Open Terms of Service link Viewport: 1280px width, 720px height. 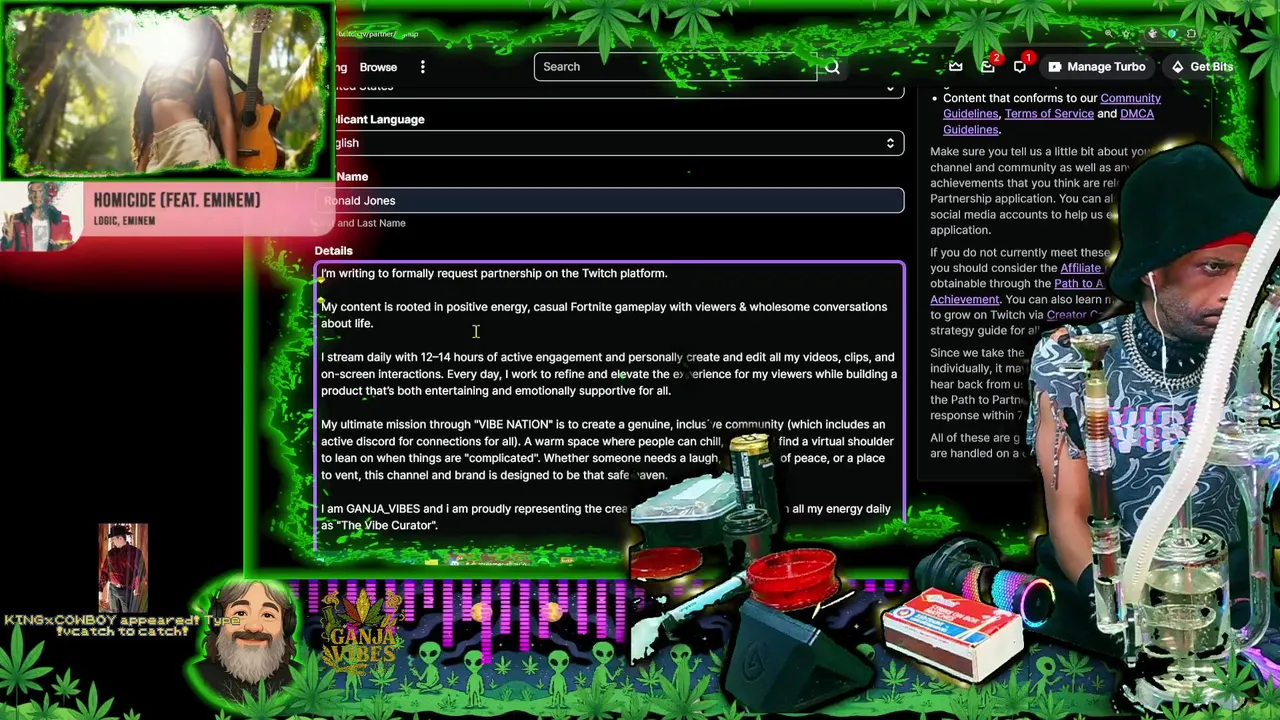click(1049, 114)
